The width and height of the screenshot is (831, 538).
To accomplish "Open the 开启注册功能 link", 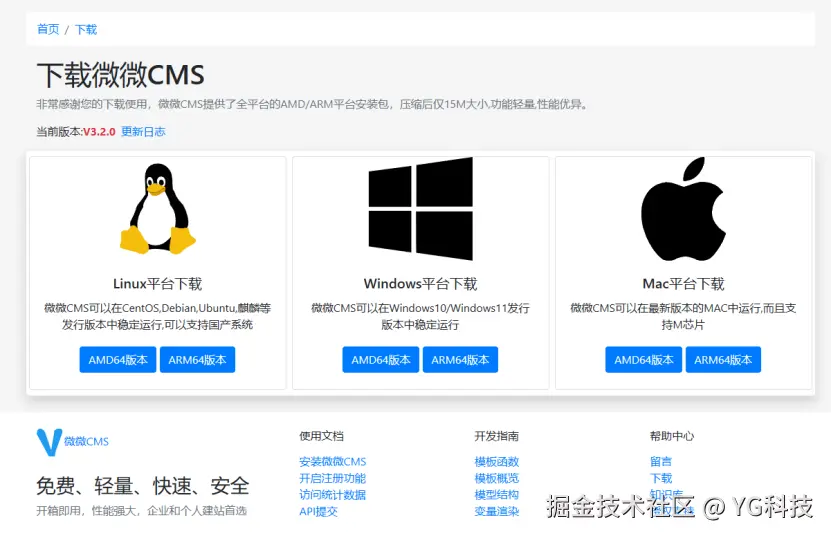I will click(332, 478).
